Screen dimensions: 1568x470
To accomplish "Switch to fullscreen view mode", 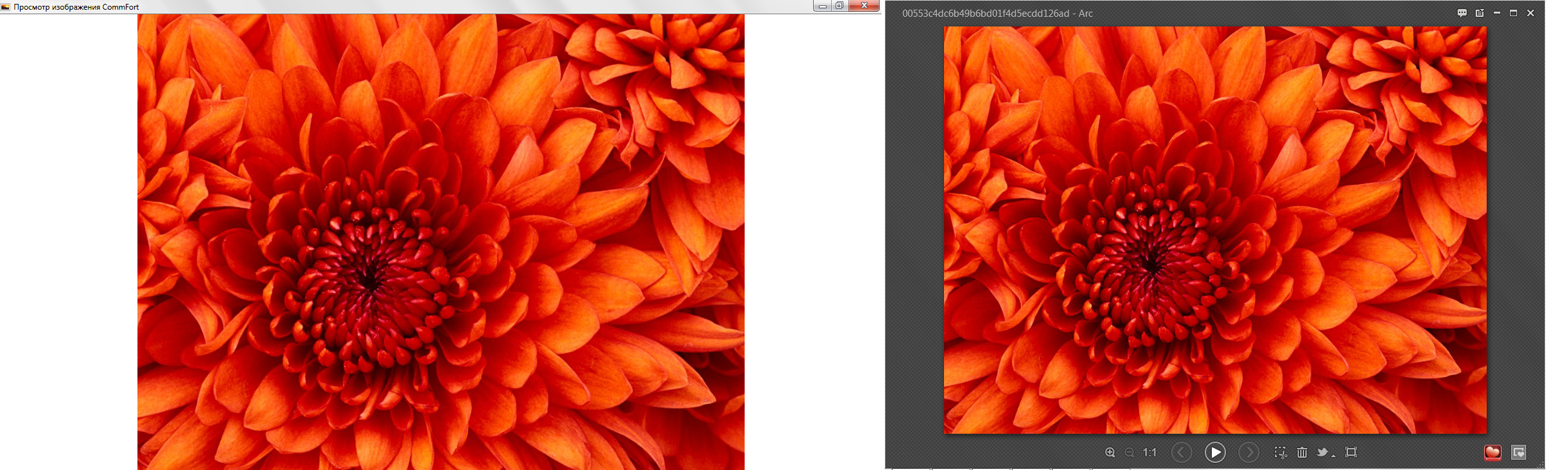I will tap(1351, 453).
